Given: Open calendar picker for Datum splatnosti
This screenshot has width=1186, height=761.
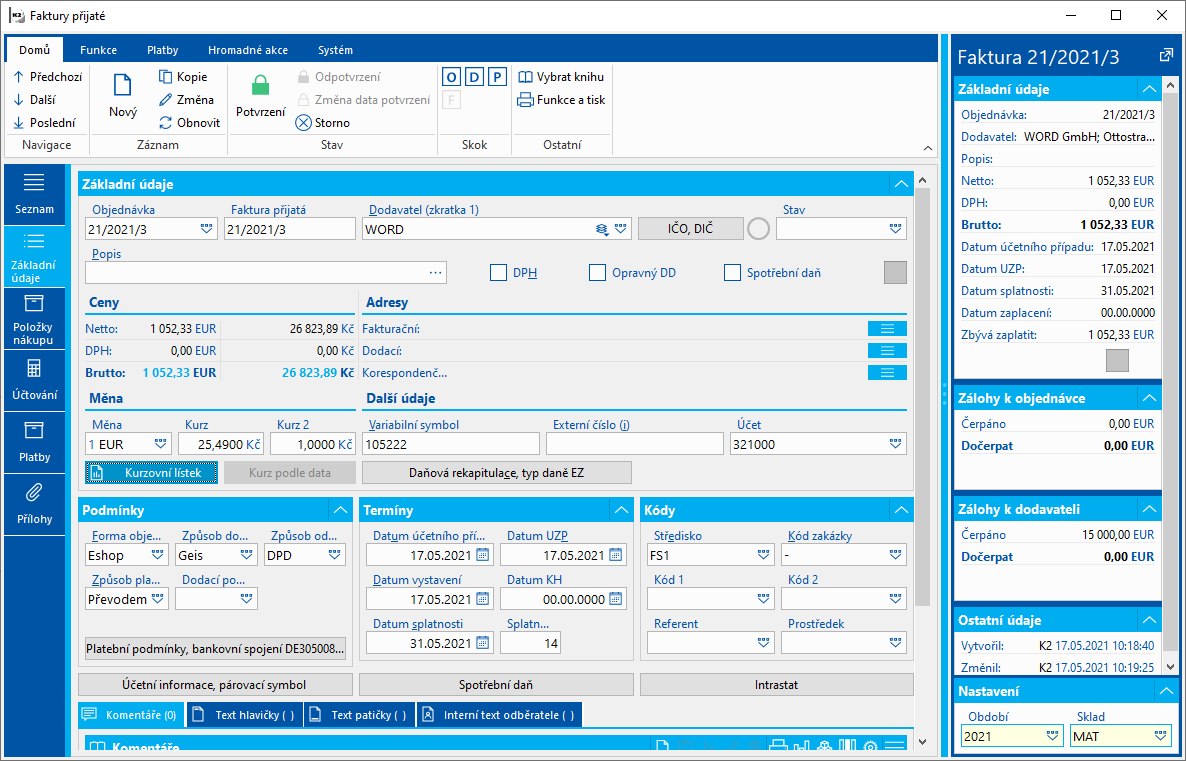Looking at the screenshot, I should click(483, 644).
